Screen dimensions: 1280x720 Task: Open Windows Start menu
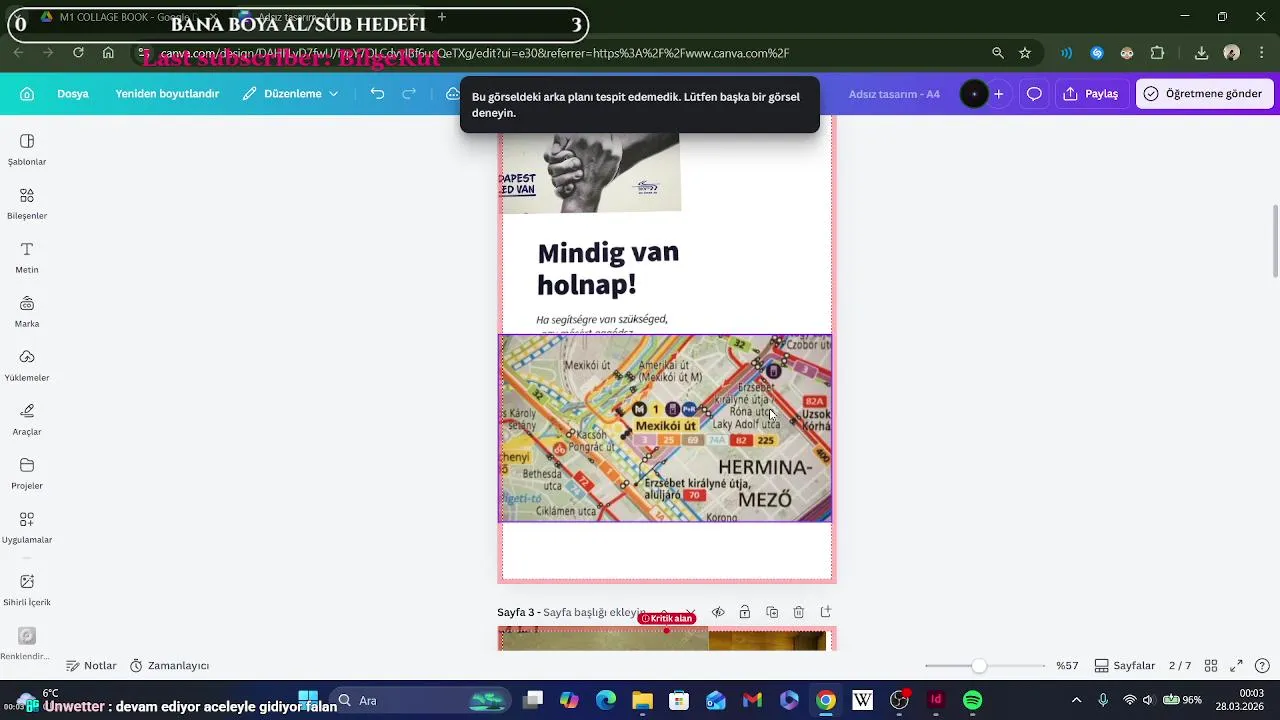(308, 700)
